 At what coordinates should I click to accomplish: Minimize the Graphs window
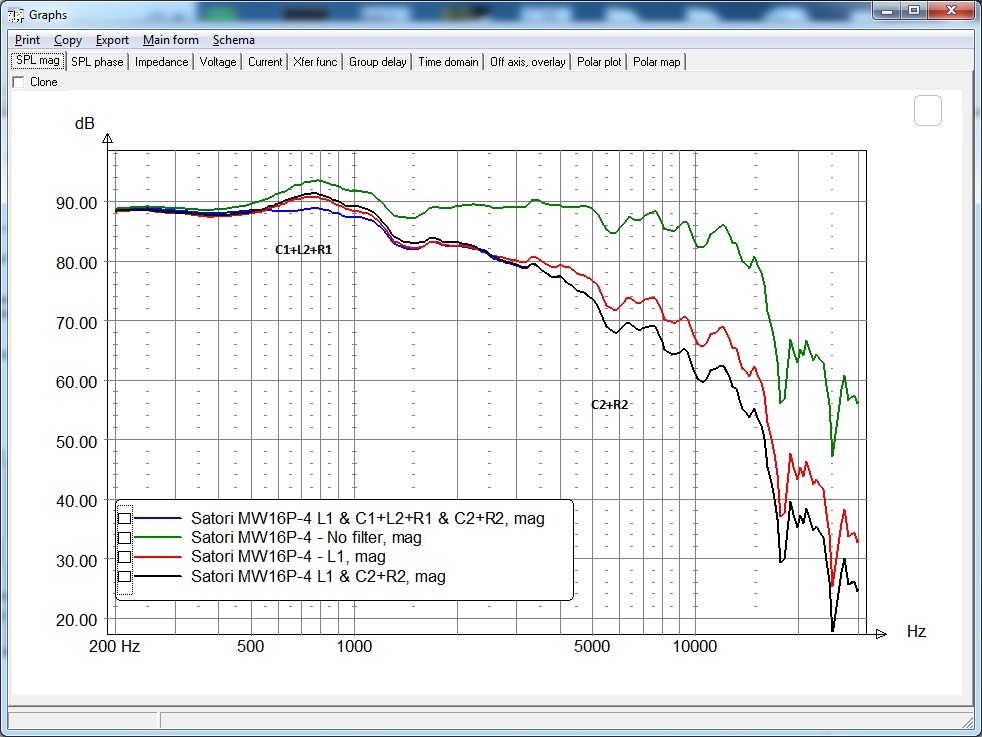887,11
